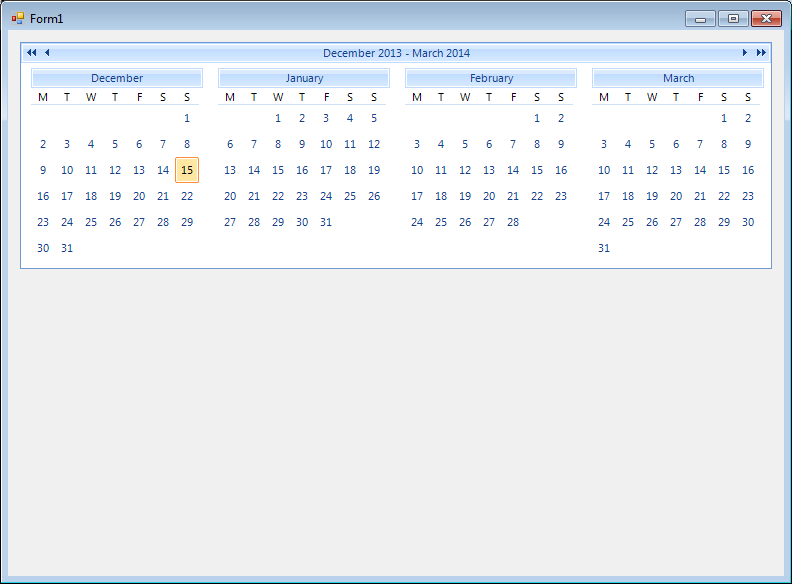Maximize the Form1 window
This screenshot has width=794, height=585.
[733, 19]
